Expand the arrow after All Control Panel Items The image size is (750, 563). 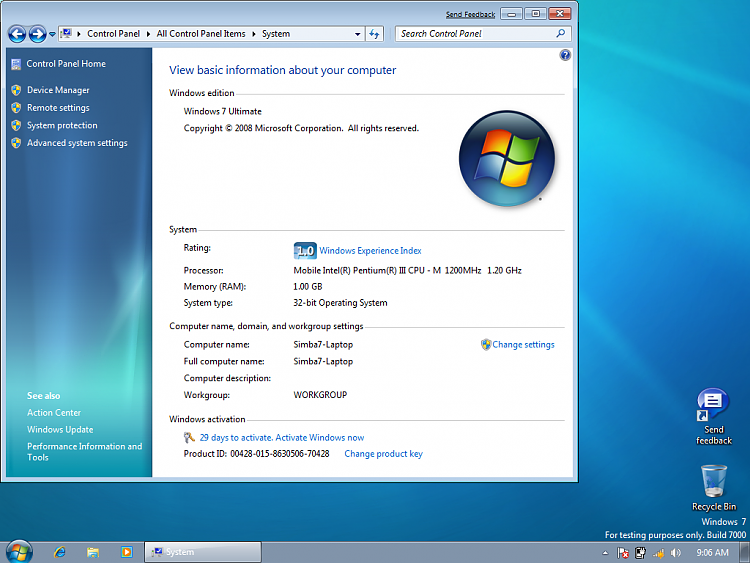pyautogui.click(x=254, y=34)
